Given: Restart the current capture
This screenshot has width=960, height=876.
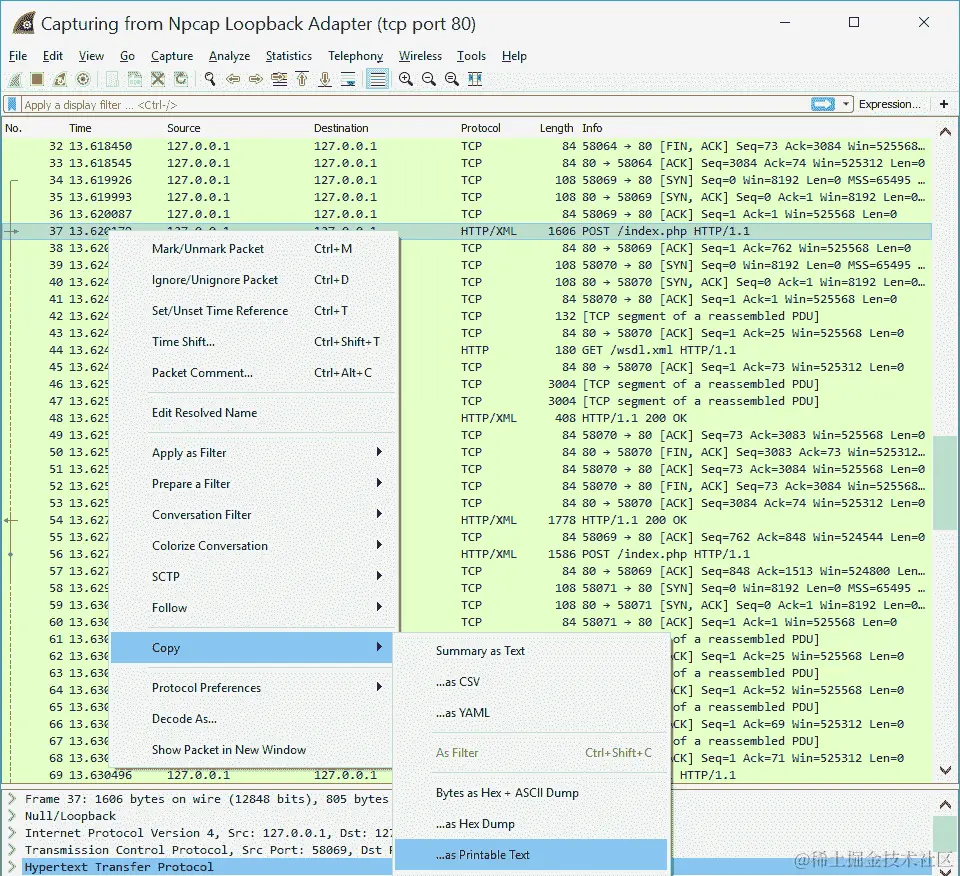Looking at the screenshot, I should point(60,79).
